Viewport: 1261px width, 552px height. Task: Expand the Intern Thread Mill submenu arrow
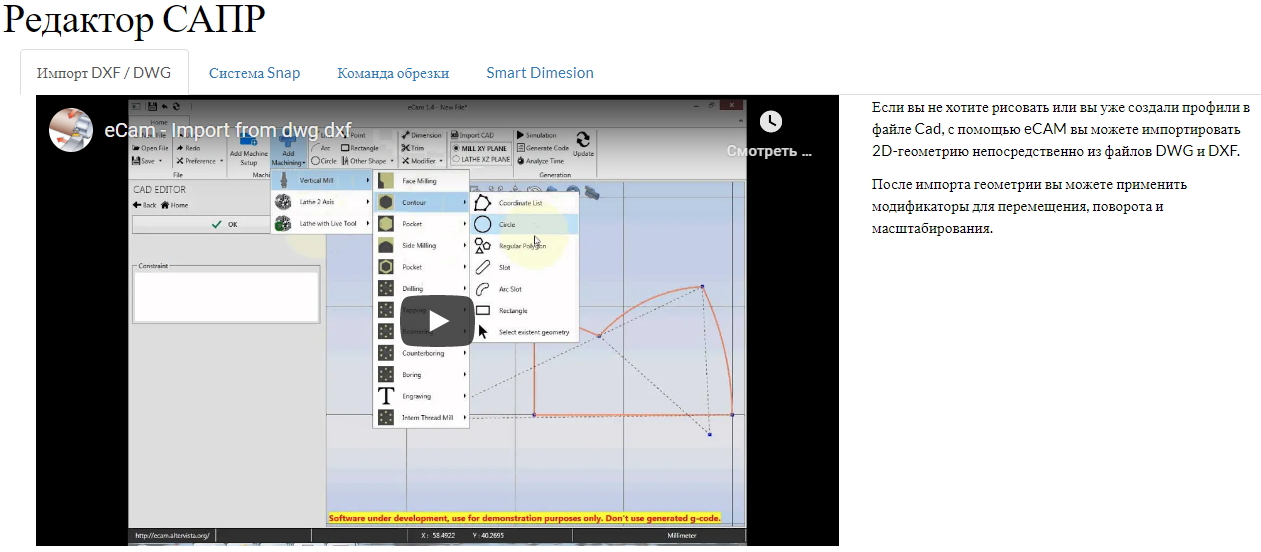tap(465, 418)
